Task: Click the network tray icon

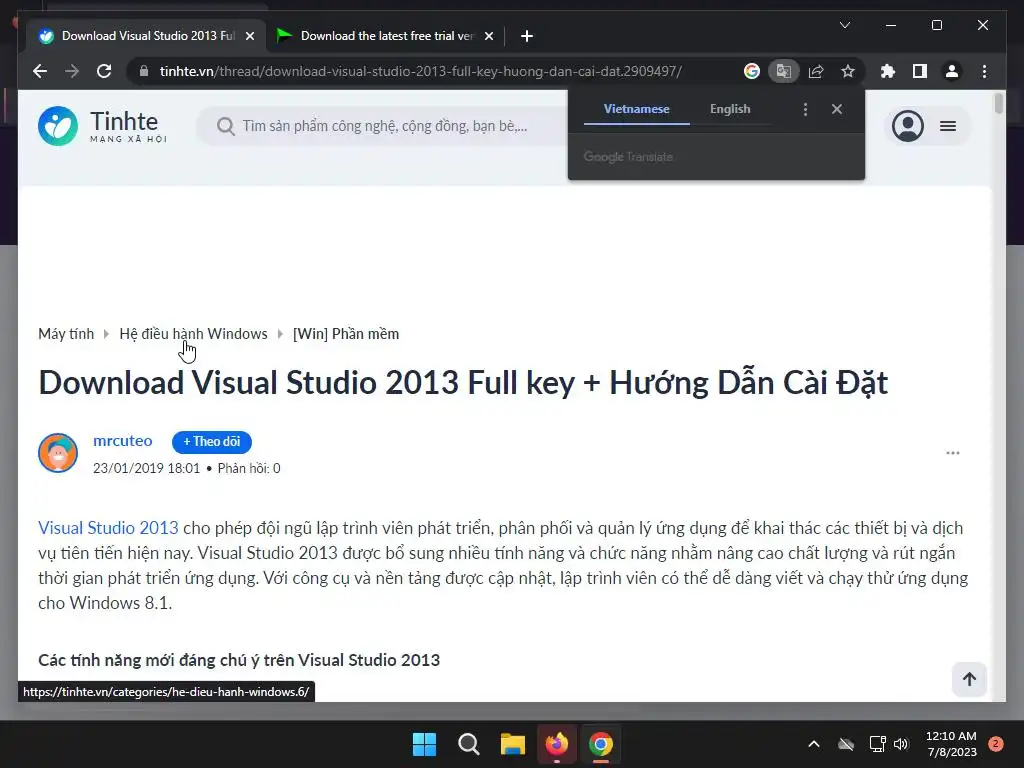Action: point(877,744)
